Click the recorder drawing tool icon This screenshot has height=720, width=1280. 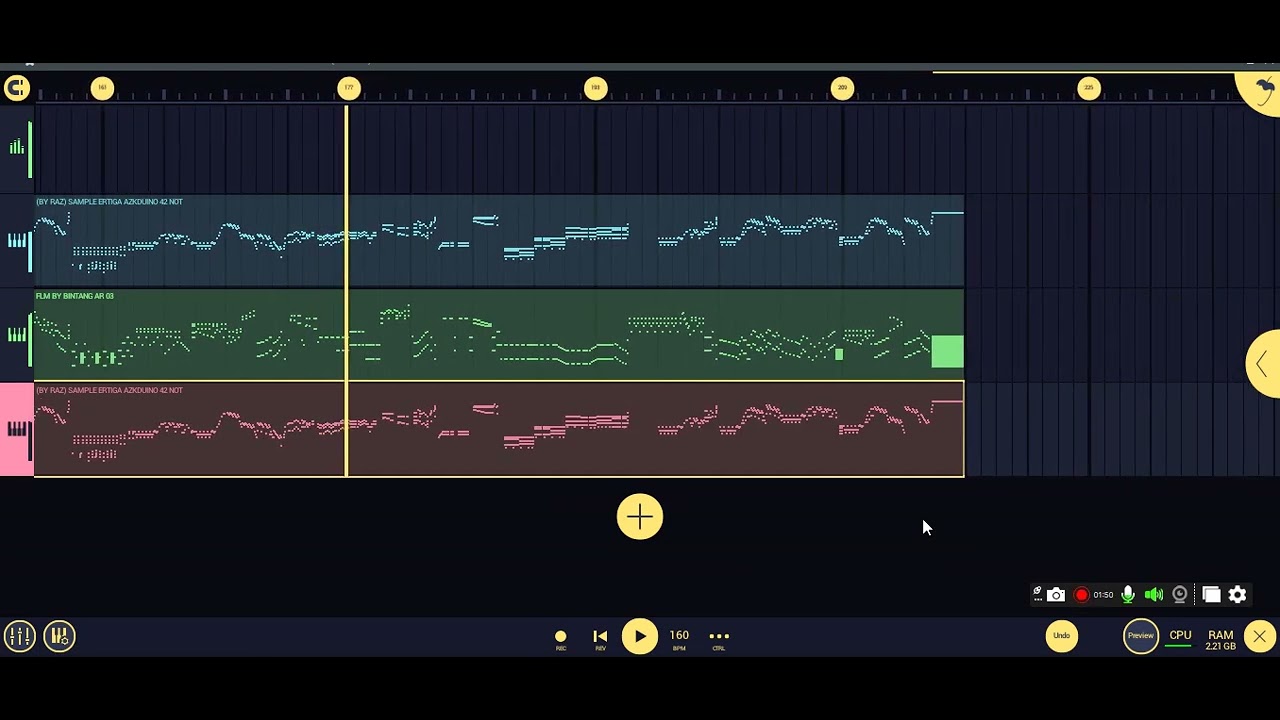1037,594
